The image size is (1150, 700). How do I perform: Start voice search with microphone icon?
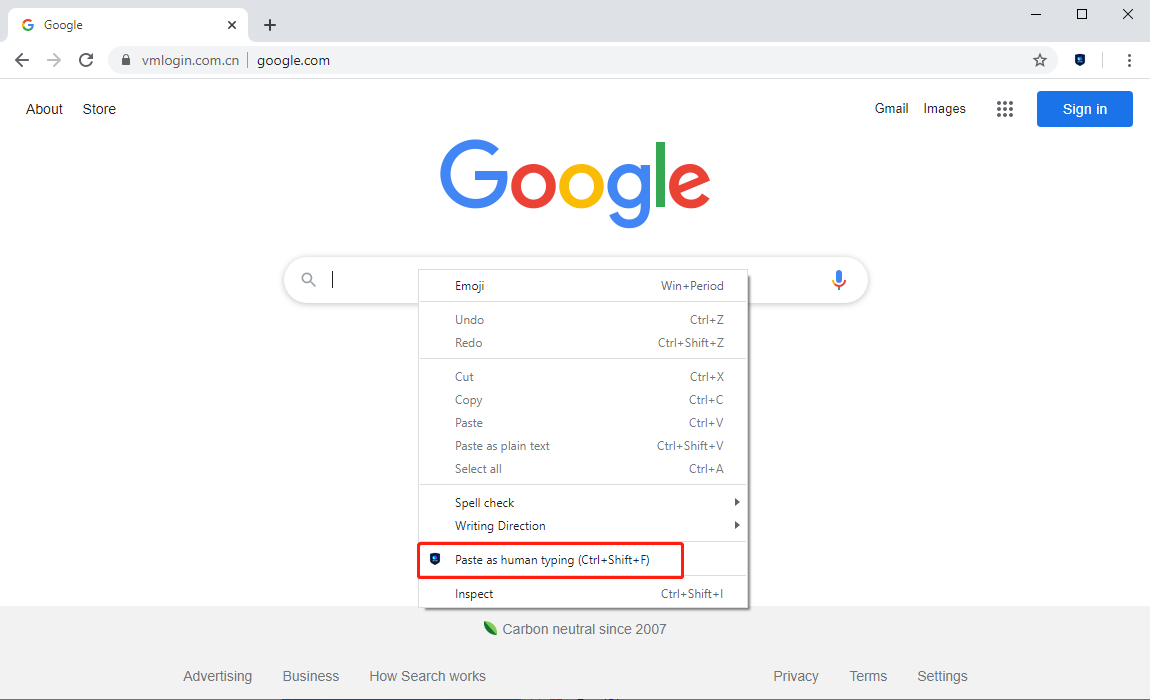pos(839,280)
